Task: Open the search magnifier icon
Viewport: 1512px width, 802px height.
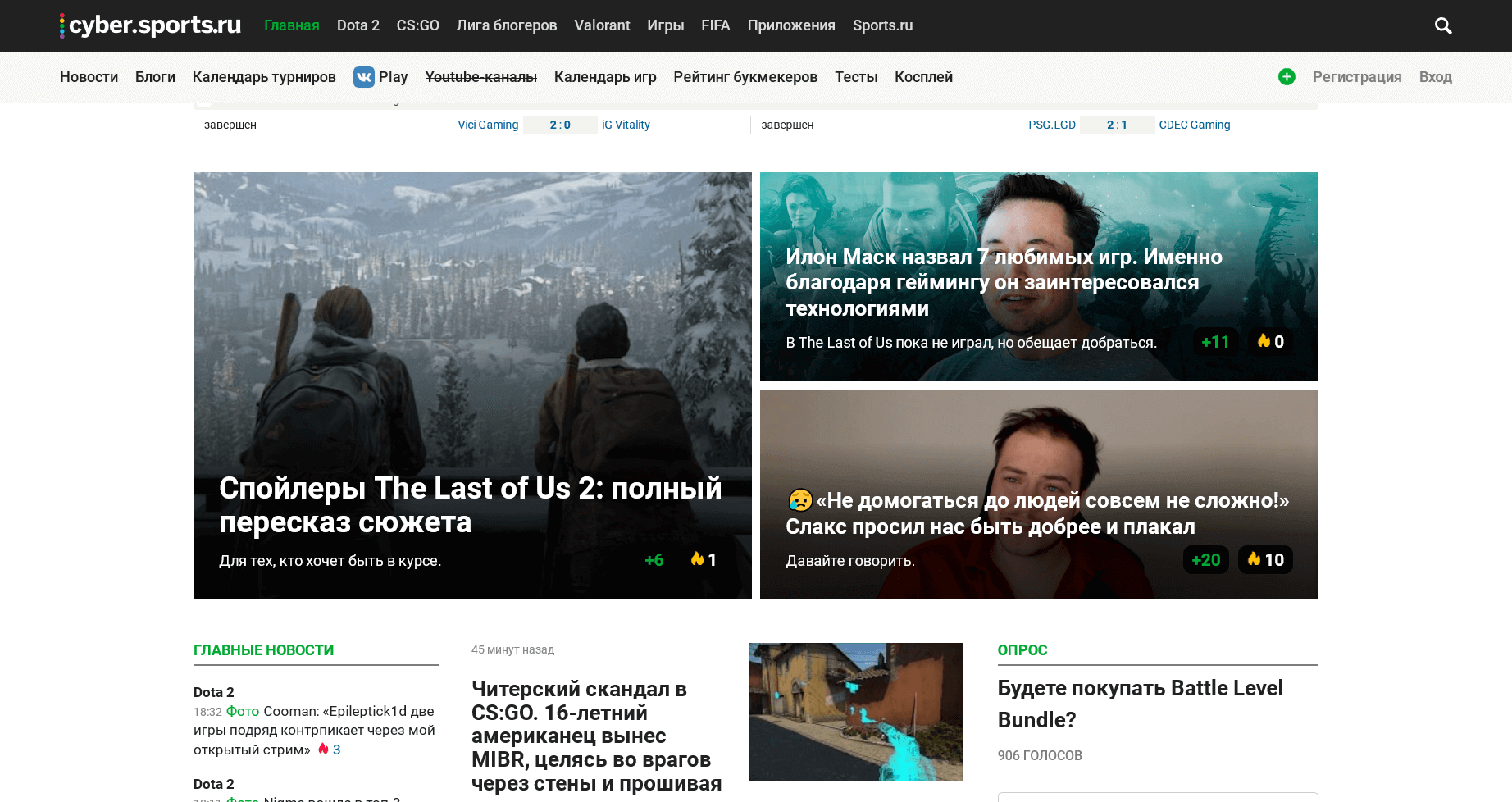Action: [1443, 25]
